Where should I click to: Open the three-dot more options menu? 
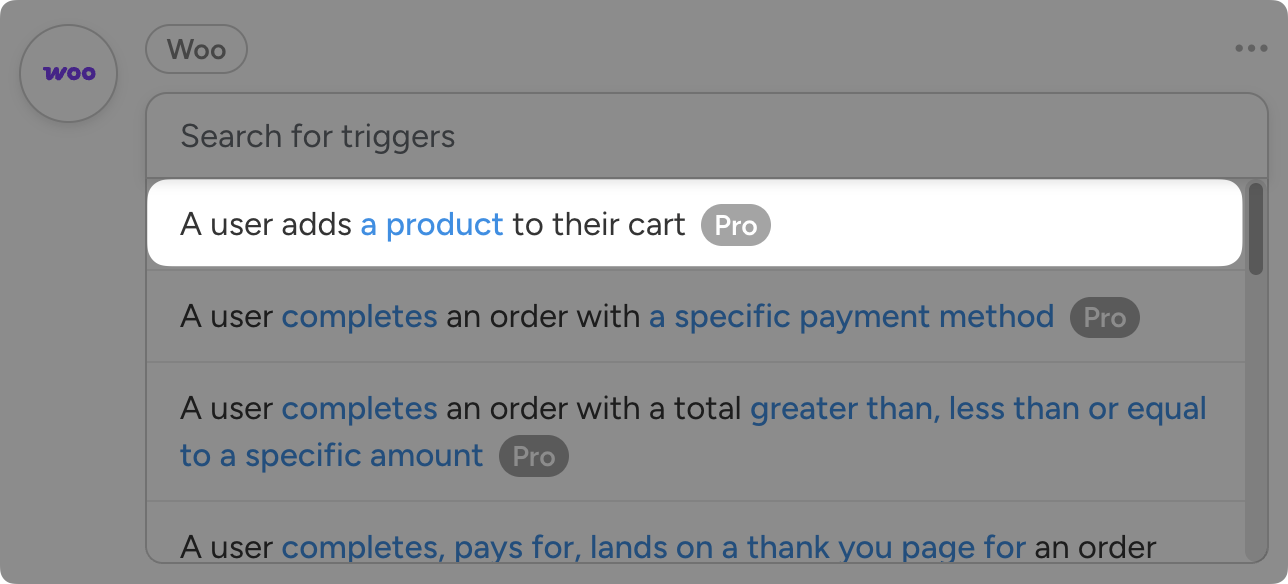[1250, 48]
